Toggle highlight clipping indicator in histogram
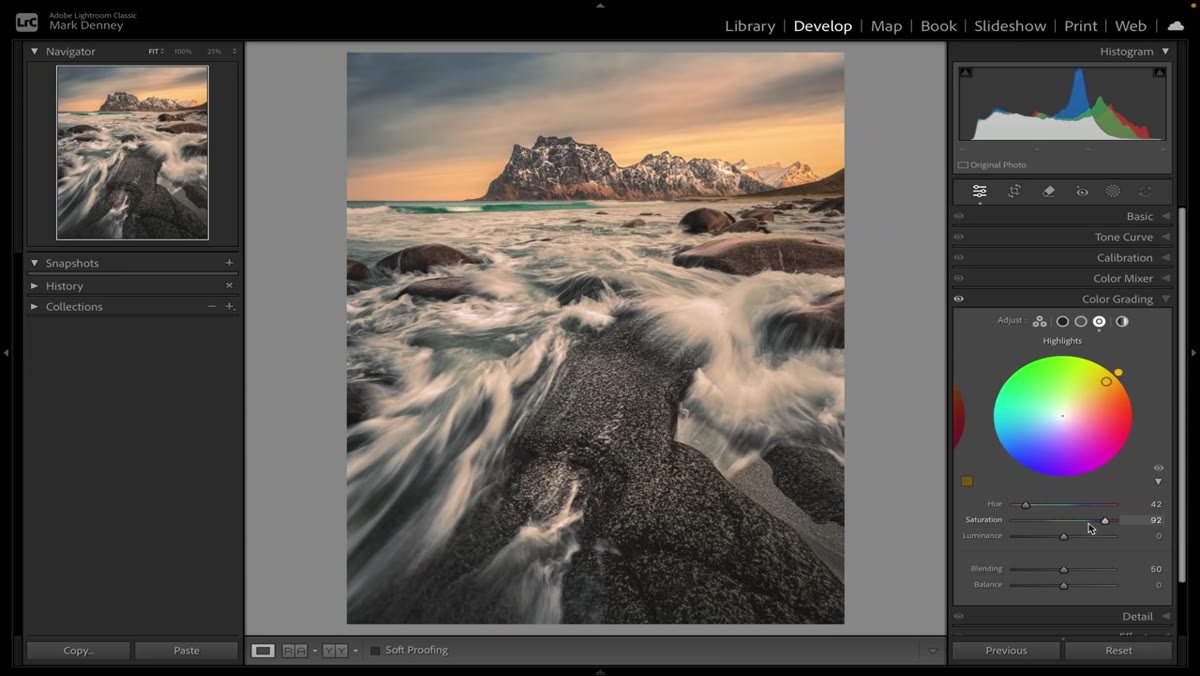1200x676 pixels. [1159, 72]
